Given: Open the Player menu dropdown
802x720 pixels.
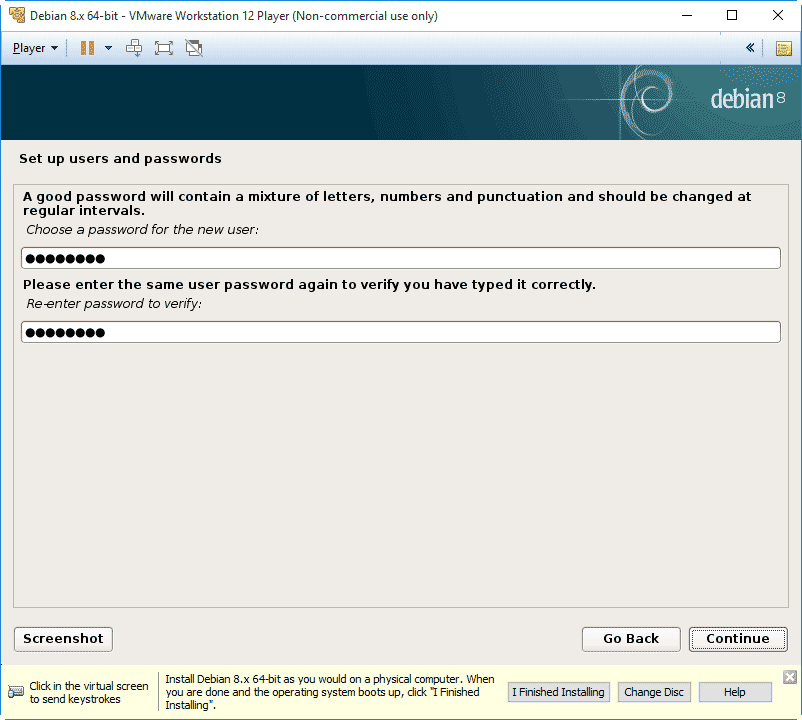Looking at the screenshot, I should click(x=35, y=48).
